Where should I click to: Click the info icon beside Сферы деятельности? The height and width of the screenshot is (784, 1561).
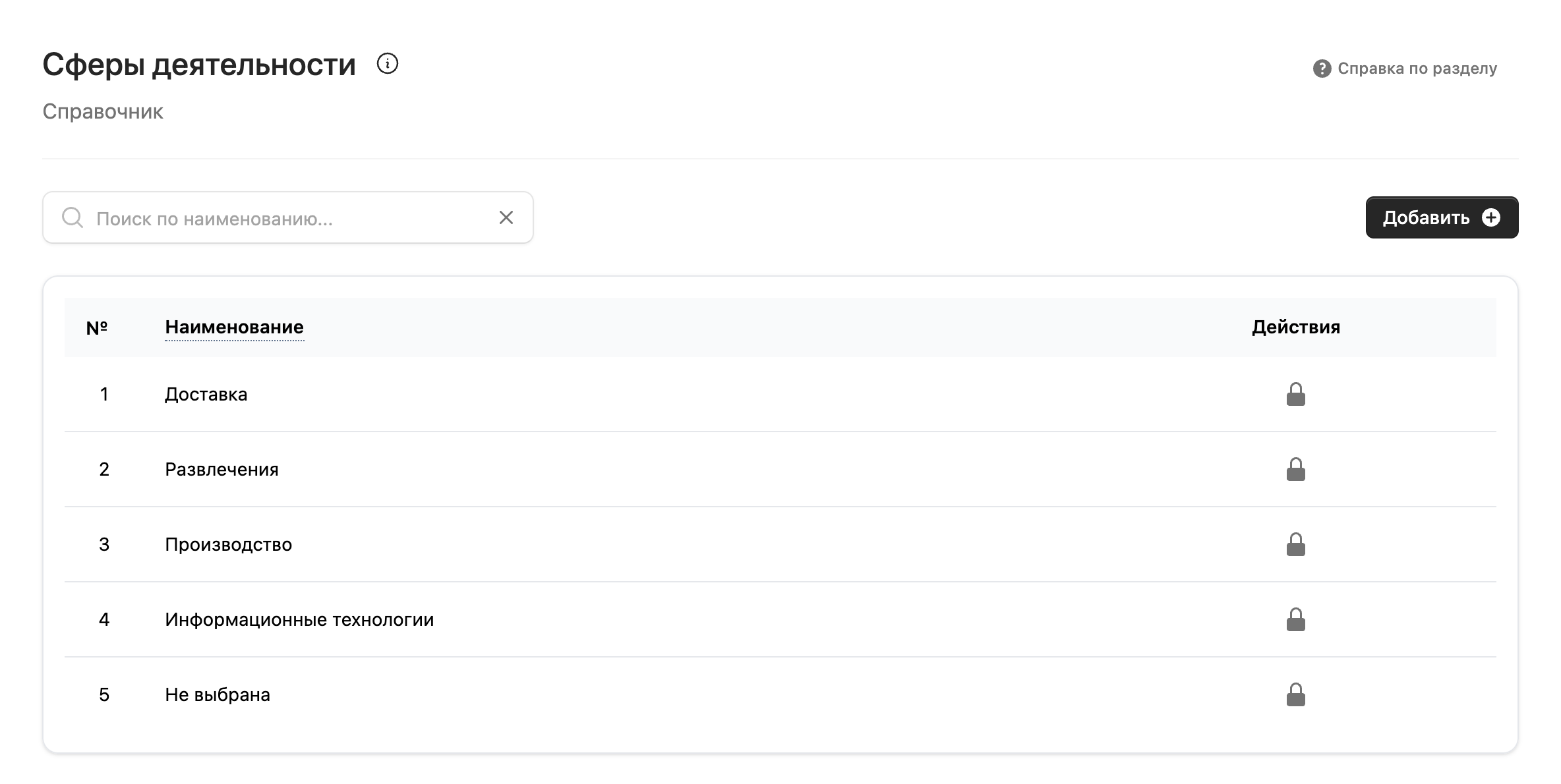tap(388, 64)
